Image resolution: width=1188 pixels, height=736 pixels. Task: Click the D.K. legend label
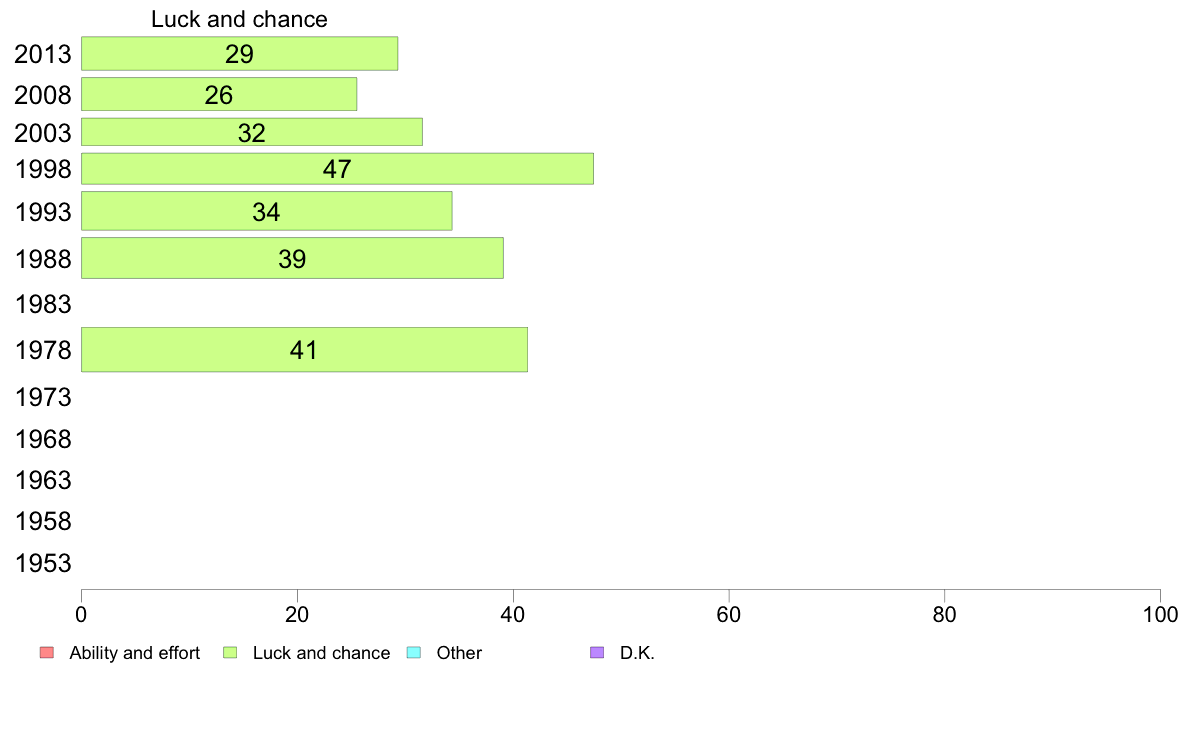(x=637, y=653)
